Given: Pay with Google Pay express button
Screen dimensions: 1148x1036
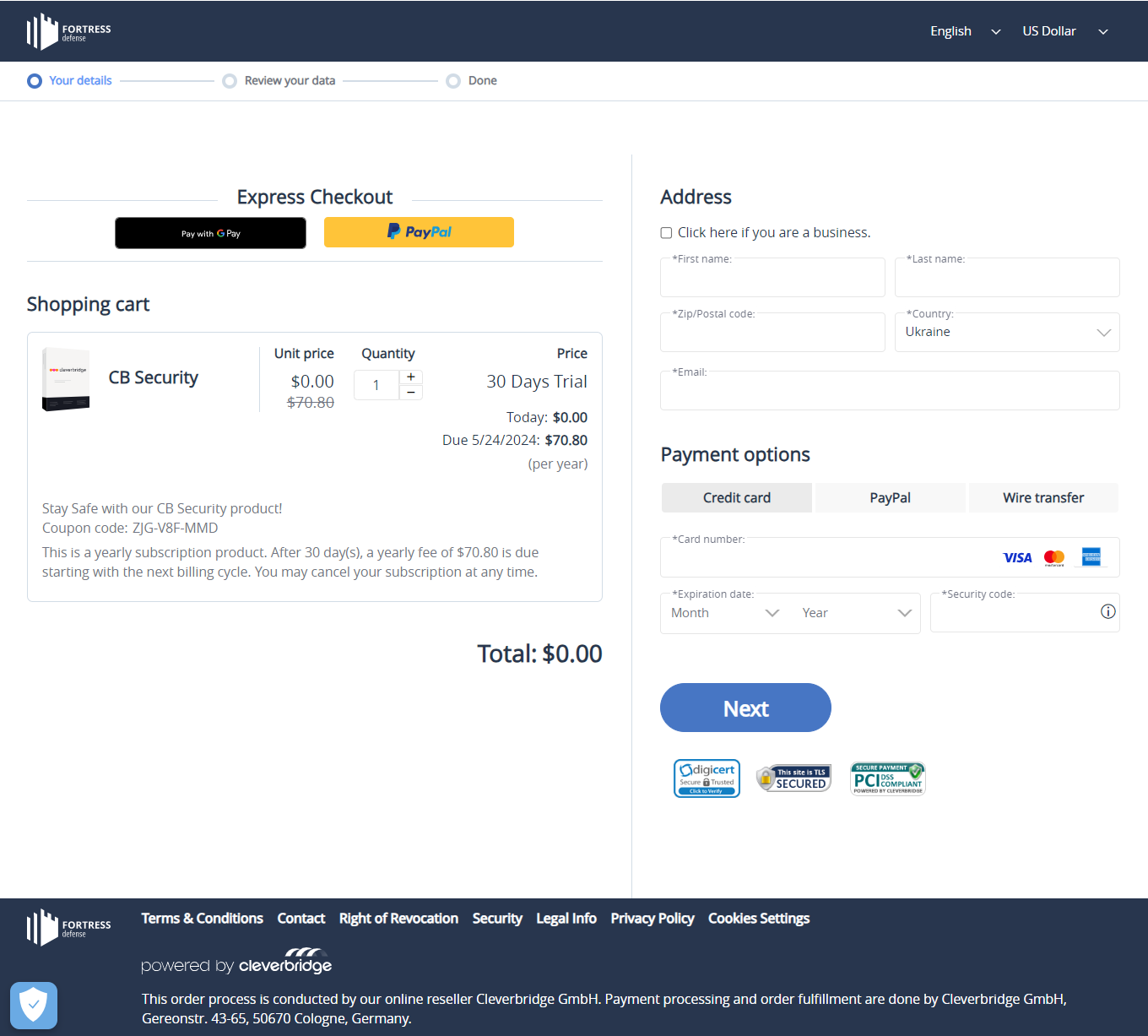Looking at the screenshot, I should [x=210, y=233].
